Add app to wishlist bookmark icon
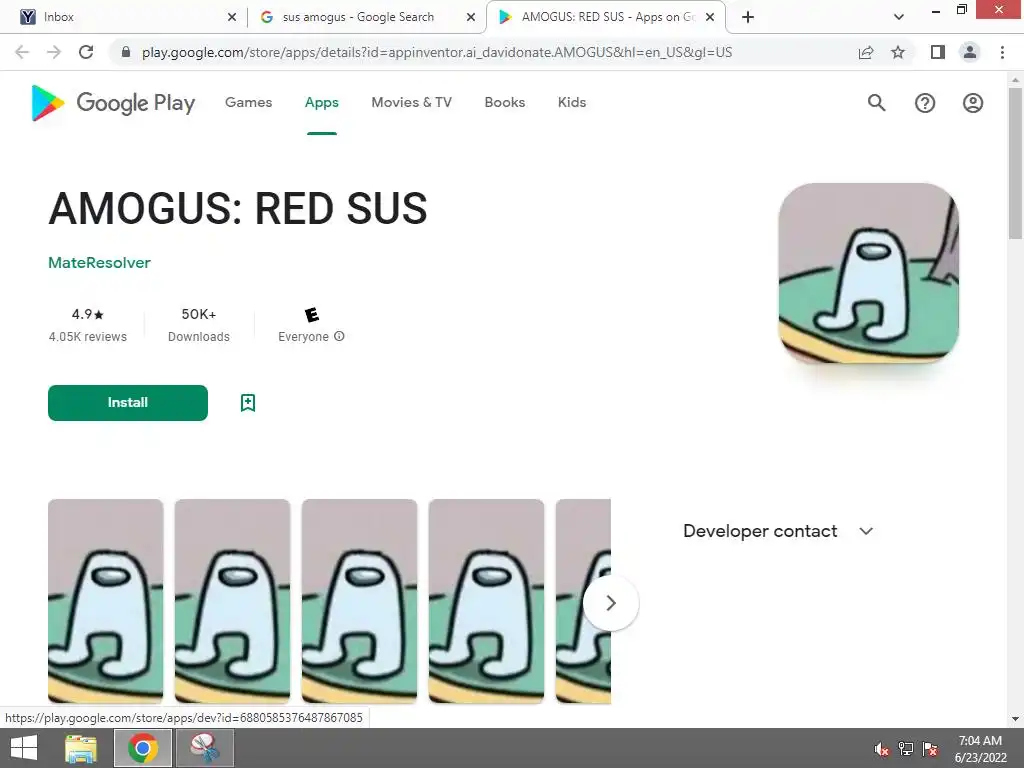This screenshot has width=1024, height=768. coord(248,403)
